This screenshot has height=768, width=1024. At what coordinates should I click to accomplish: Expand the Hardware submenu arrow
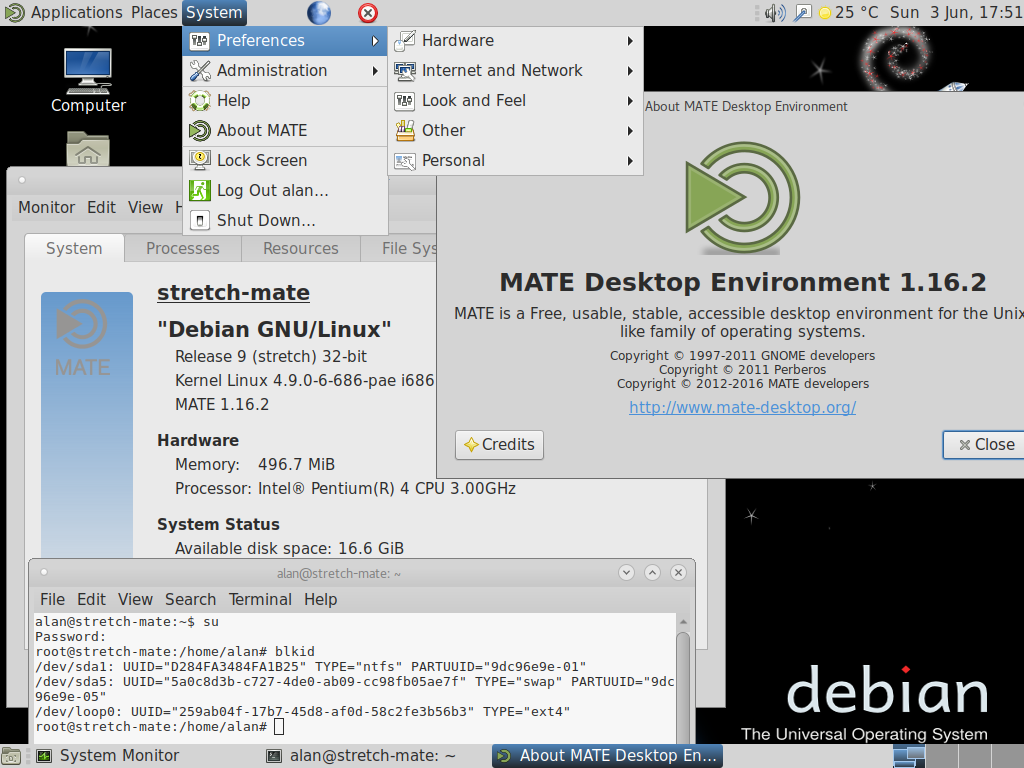[630, 41]
